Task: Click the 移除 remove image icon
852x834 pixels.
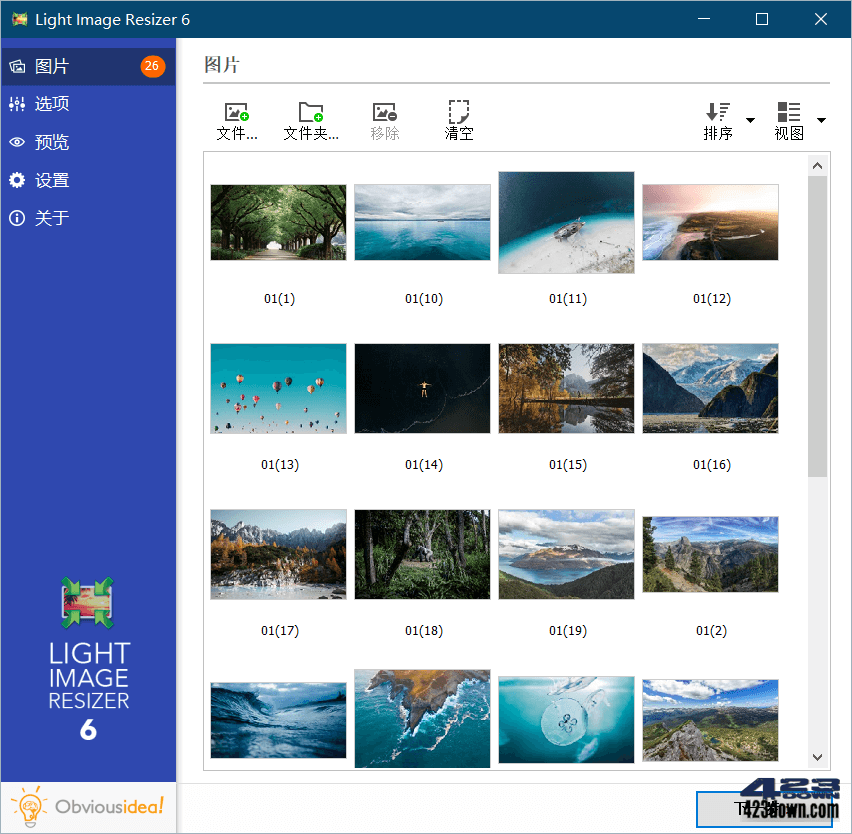Action: click(384, 112)
